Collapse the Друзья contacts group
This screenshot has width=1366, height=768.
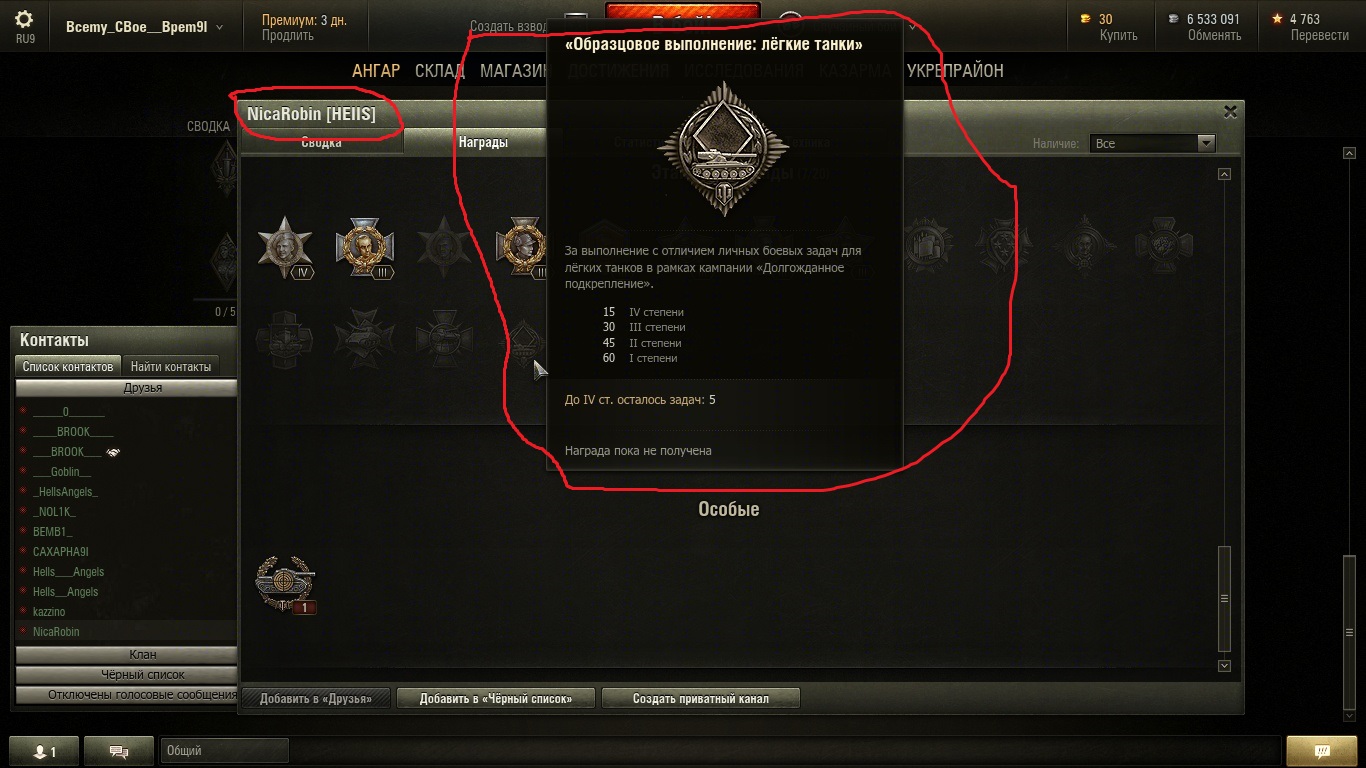126,388
